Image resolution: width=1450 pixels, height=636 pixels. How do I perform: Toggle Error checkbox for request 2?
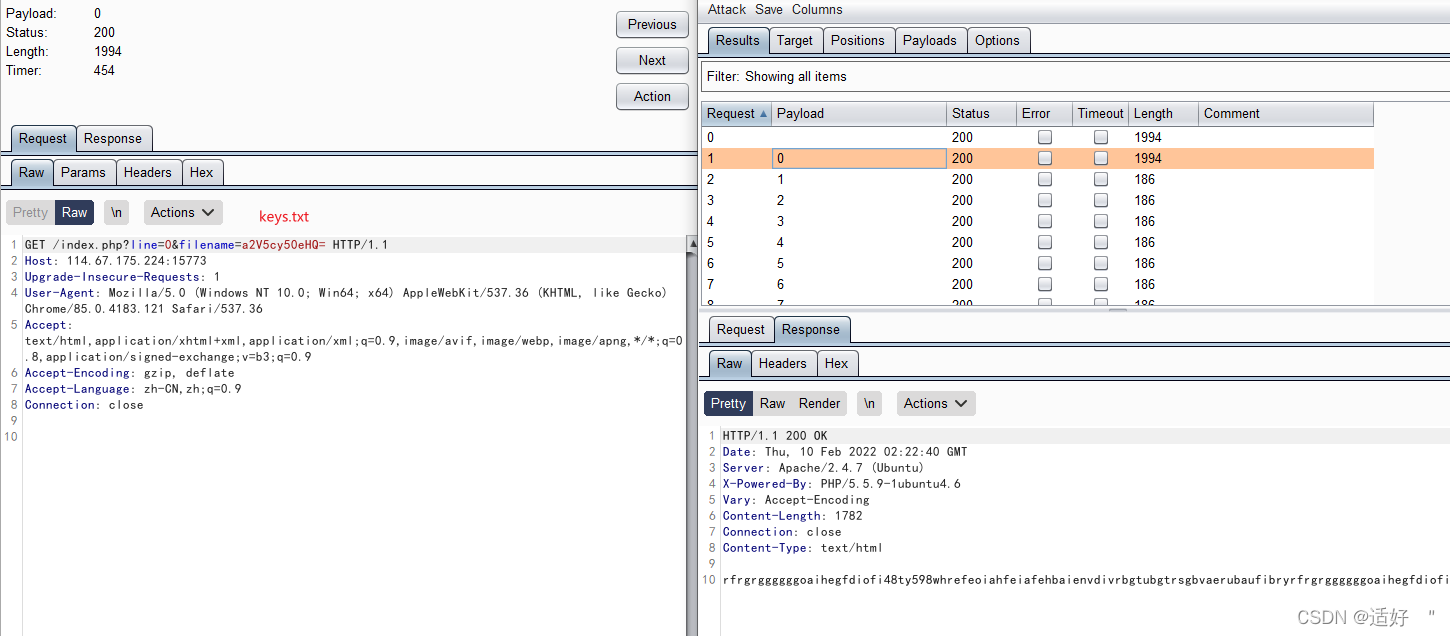click(x=1045, y=179)
